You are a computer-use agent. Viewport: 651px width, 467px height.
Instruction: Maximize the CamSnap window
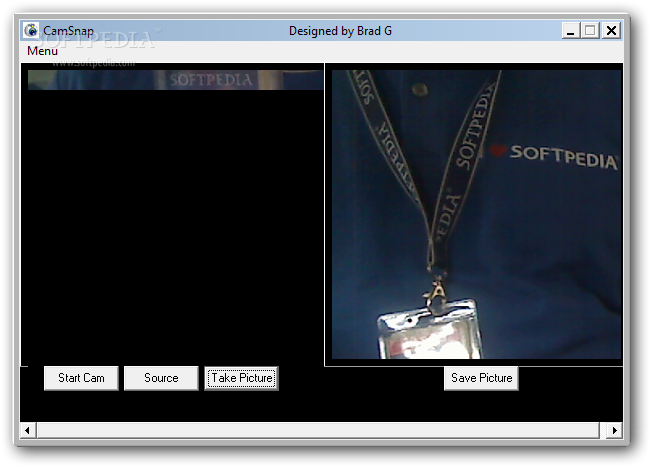tap(590, 31)
